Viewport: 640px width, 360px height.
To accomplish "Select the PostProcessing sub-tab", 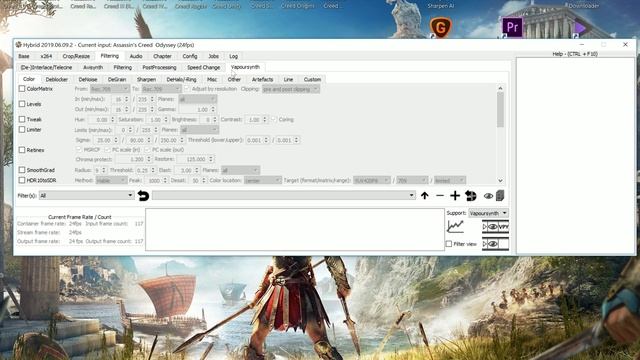I will coord(159,67).
